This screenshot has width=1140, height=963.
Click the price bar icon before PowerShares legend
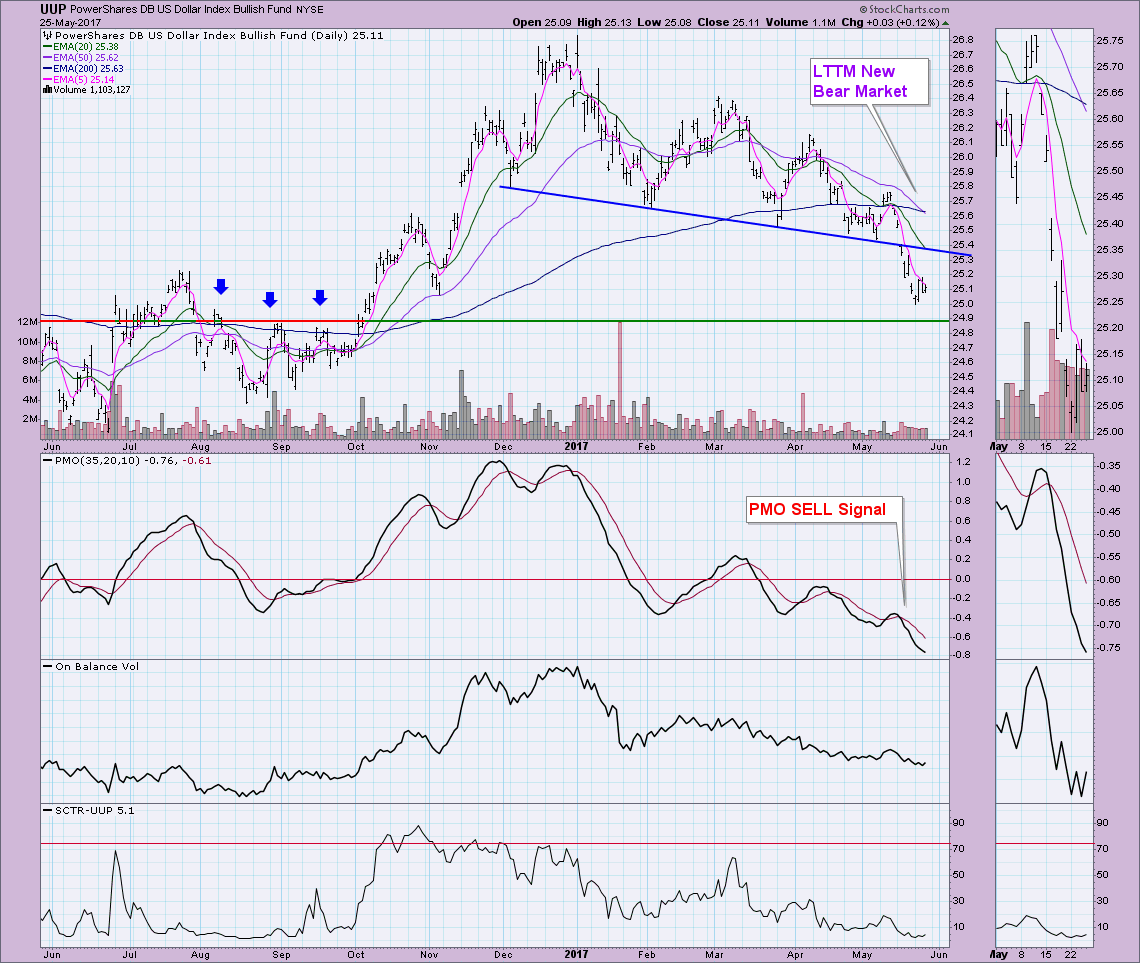pos(46,35)
